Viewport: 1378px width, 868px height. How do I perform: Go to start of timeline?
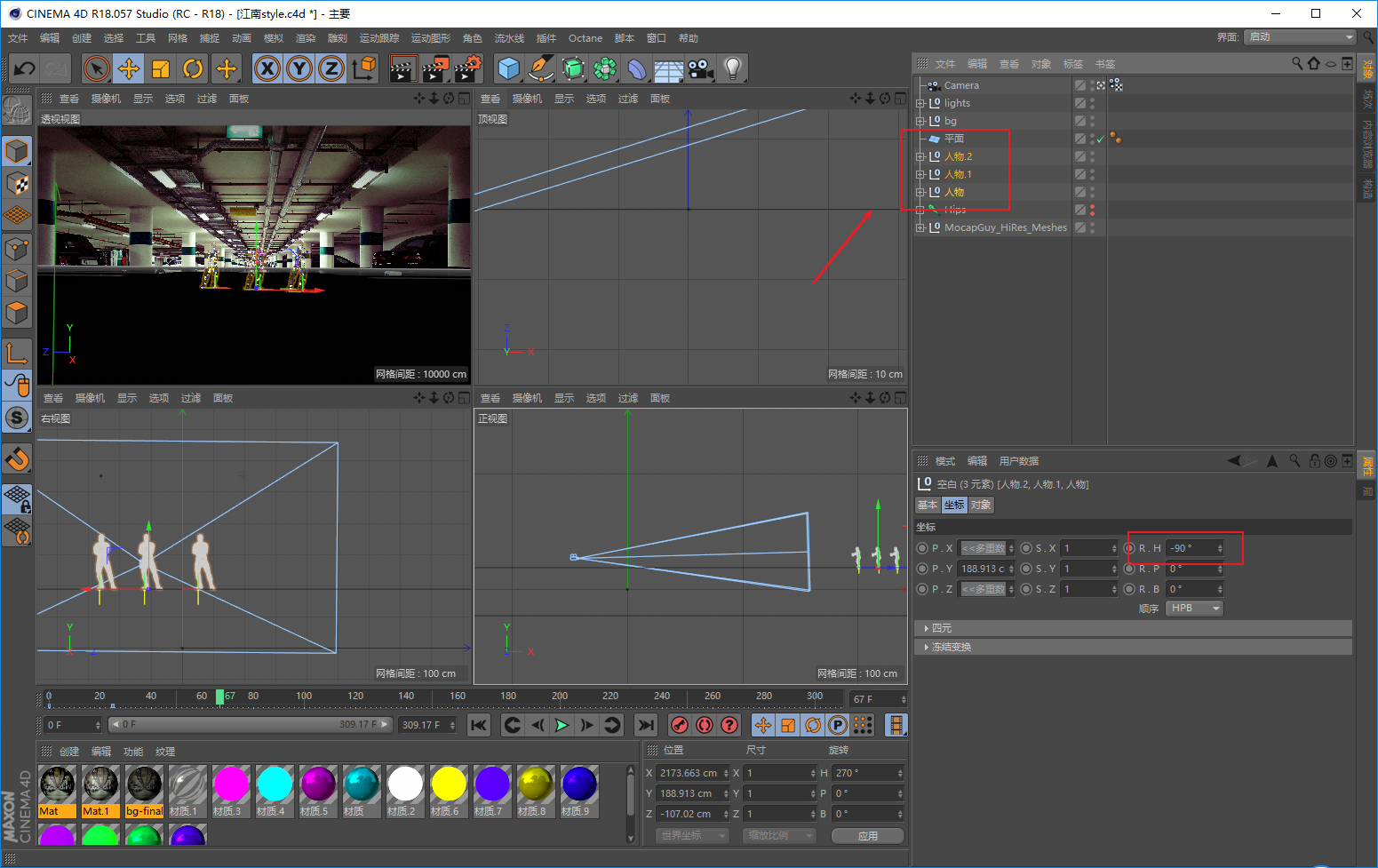479,725
